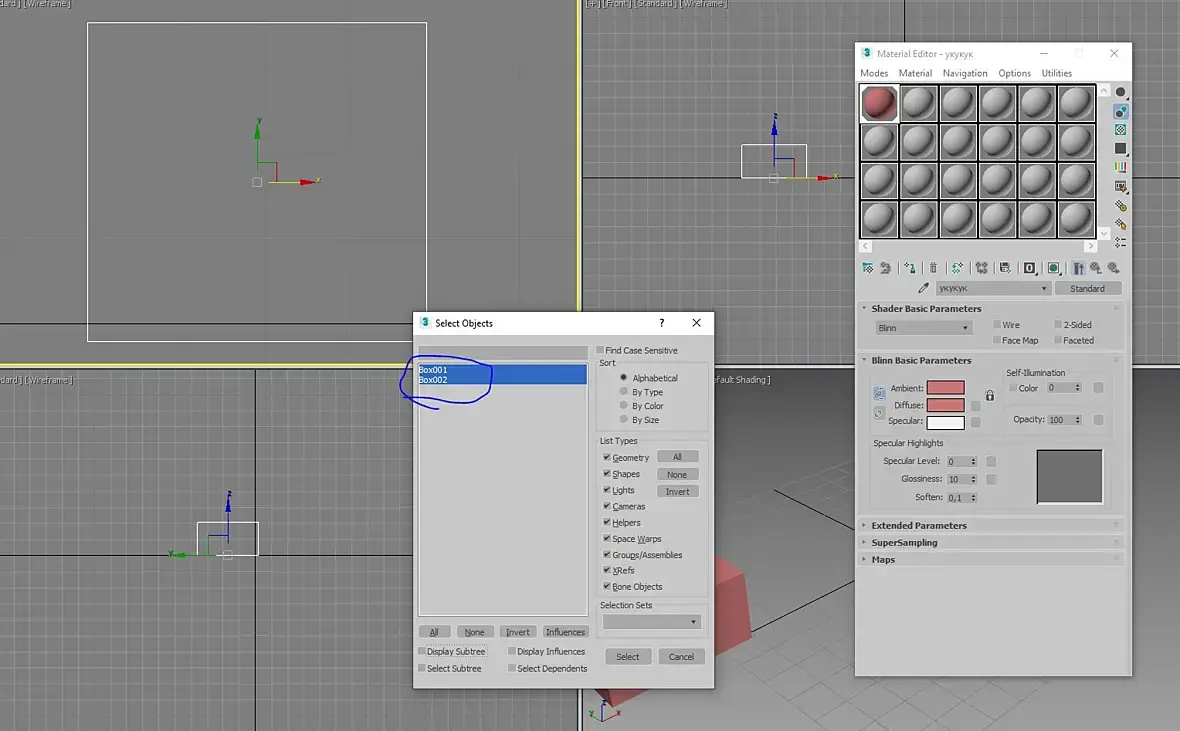Click the Video Color Check icon
Image resolution: width=1180 pixels, height=731 pixels.
coord(1120,167)
